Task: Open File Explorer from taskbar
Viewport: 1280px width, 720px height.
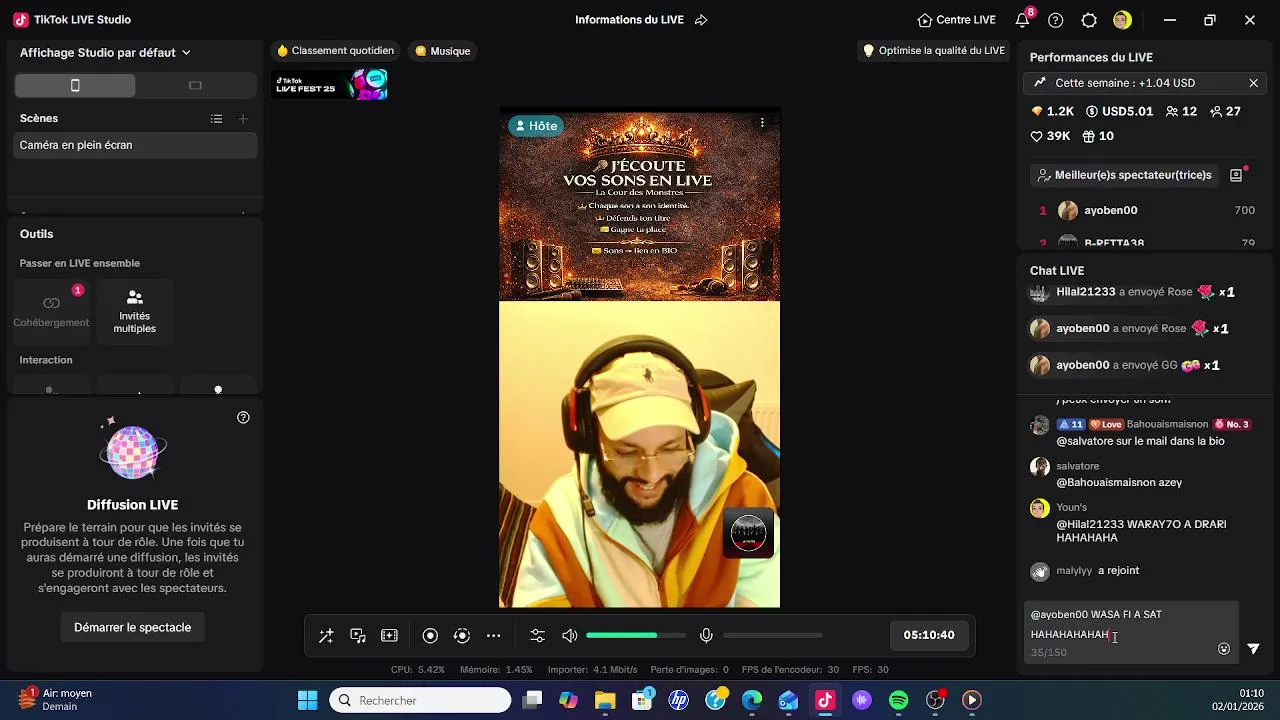Action: coord(605,700)
